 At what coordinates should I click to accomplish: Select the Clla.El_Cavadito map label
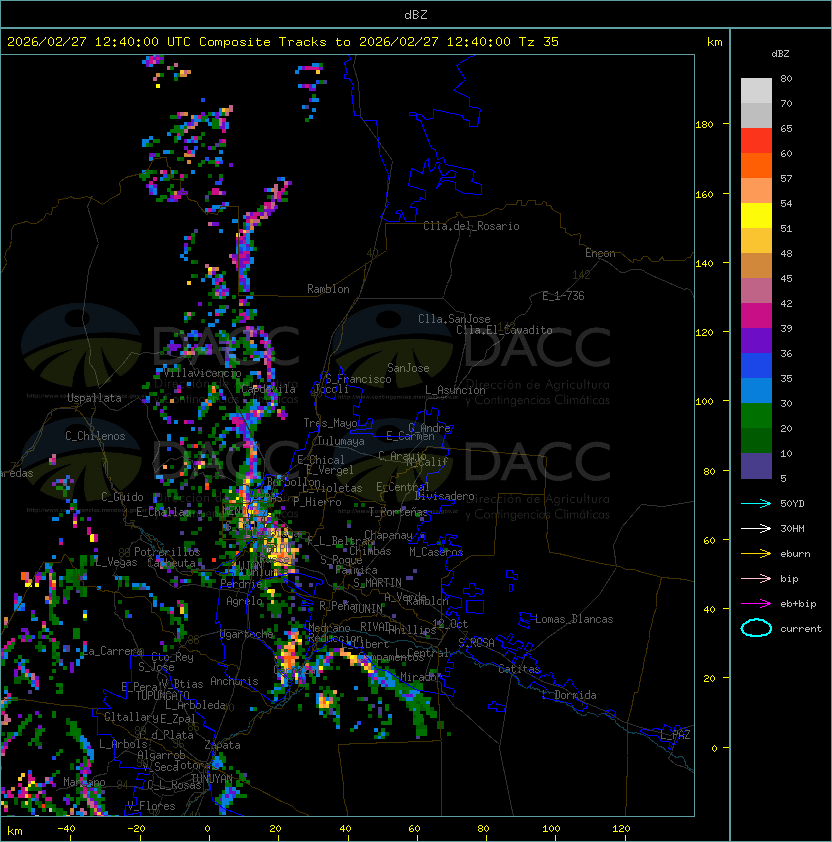pos(504,330)
